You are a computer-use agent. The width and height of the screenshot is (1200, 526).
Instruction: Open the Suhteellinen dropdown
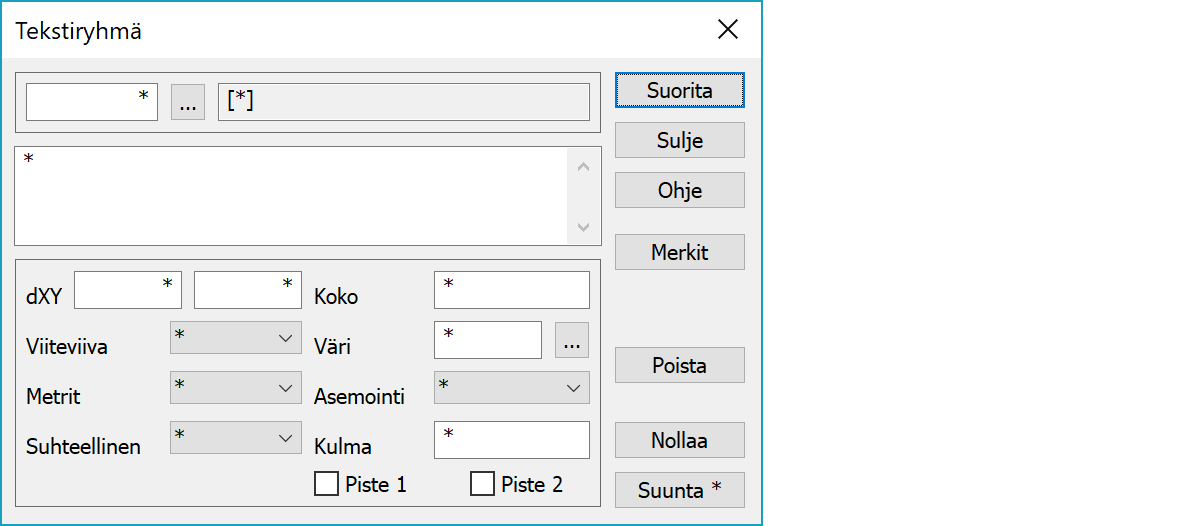(236, 438)
